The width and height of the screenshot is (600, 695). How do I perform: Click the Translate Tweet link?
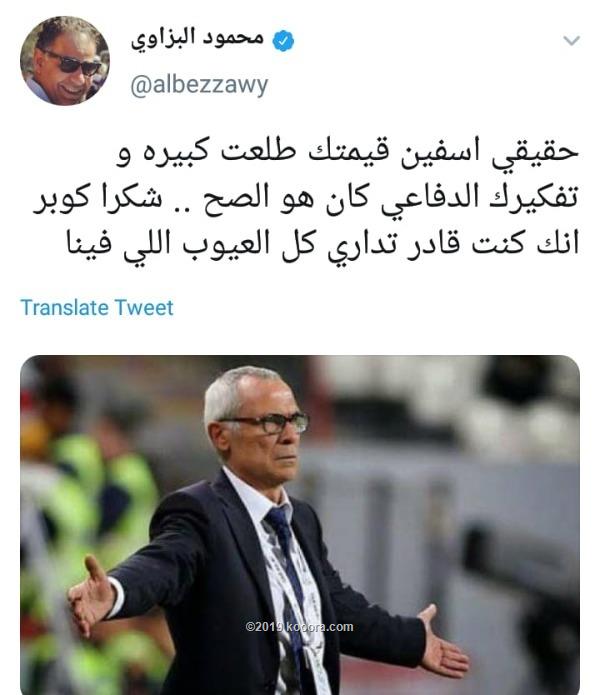tap(97, 308)
